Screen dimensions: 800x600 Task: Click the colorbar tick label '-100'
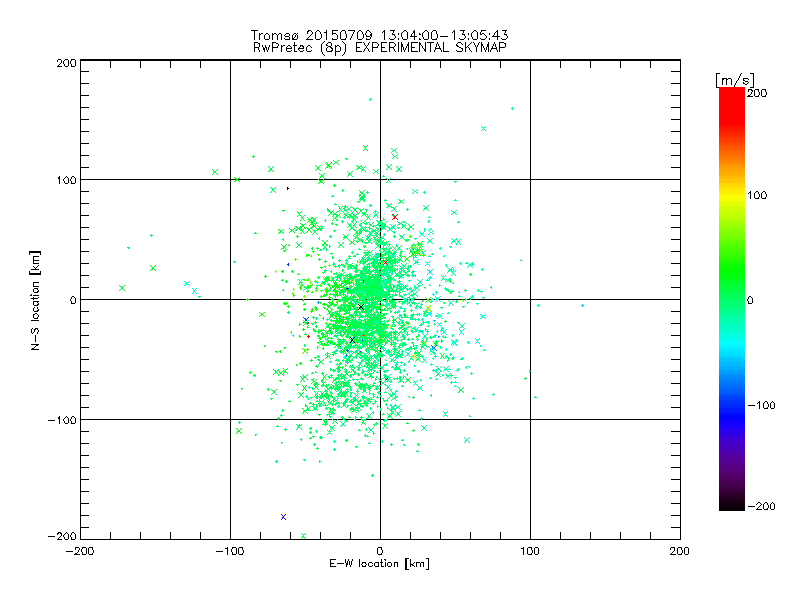pos(761,405)
